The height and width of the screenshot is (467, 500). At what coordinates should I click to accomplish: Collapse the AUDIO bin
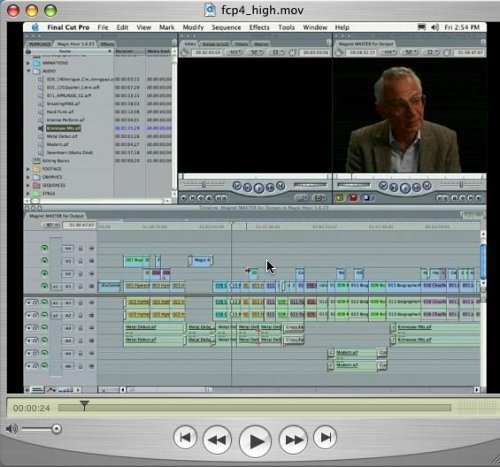(x=28, y=71)
